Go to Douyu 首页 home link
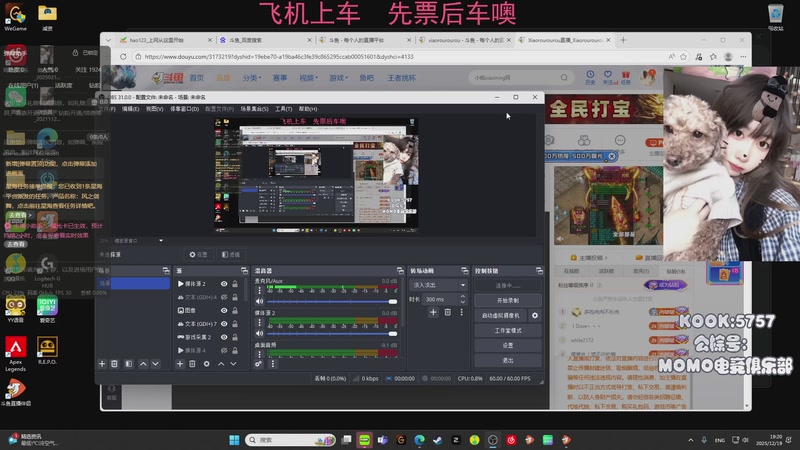Image resolution: width=800 pixels, height=450 pixels. [x=196, y=78]
